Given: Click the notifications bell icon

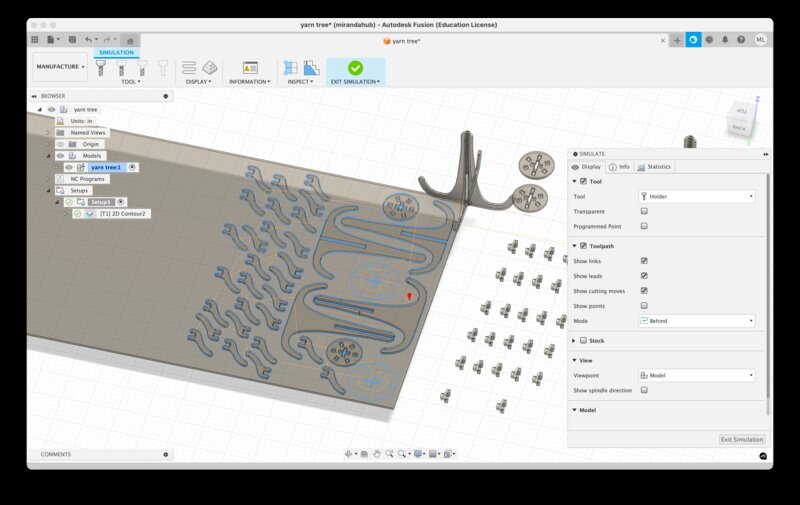Looking at the screenshot, I should [726, 40].
